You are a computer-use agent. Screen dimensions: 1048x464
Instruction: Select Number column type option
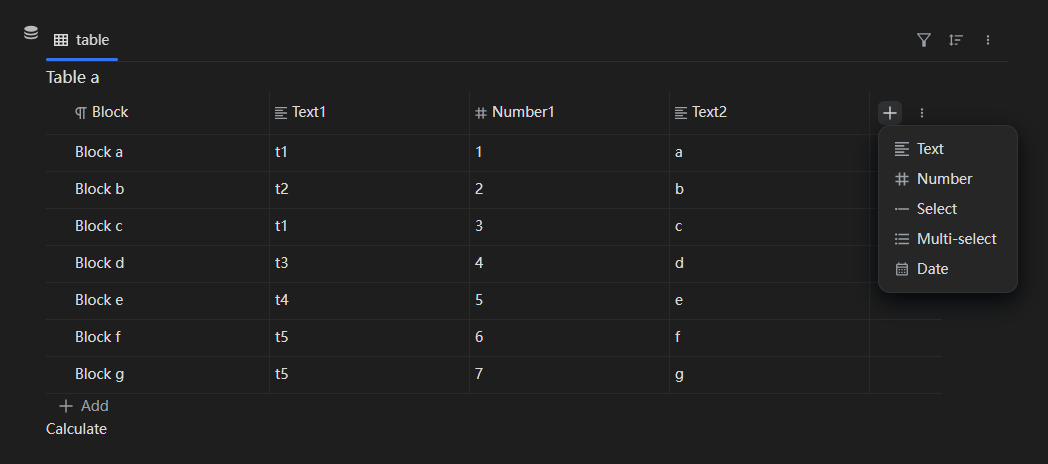pos(943,179)
